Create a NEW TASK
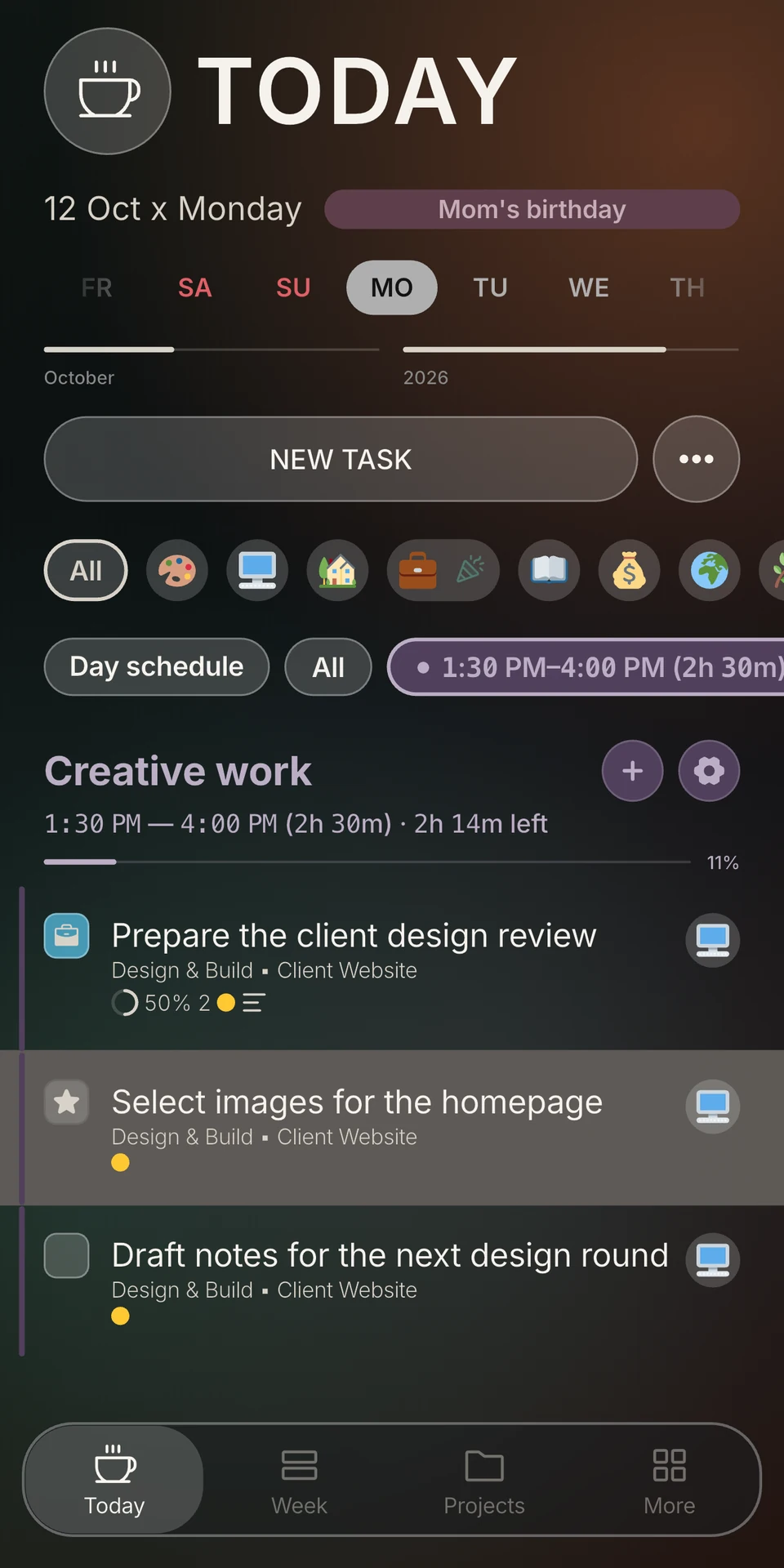784x1568 pixels. click(x=341, y=459)
